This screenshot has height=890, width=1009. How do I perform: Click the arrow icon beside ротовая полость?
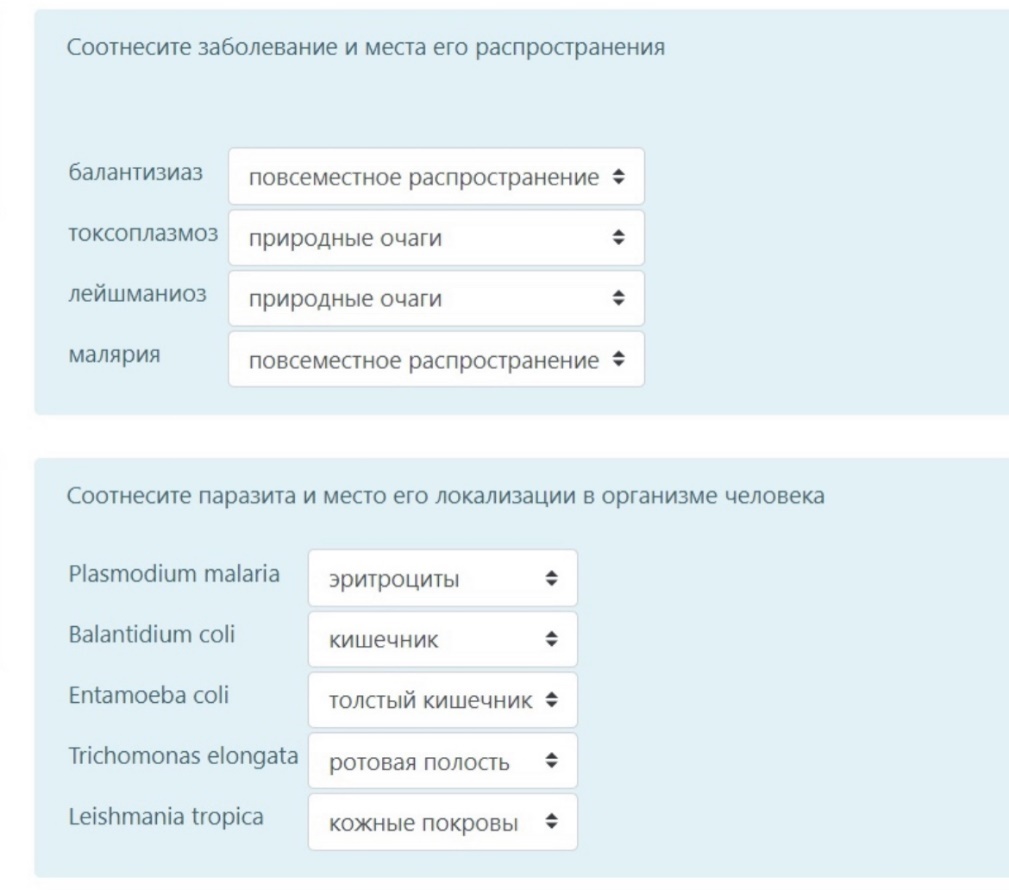pos(551,761)
